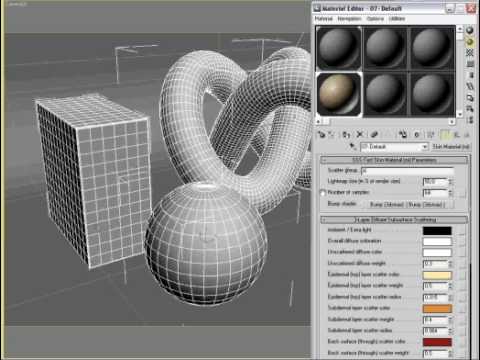Screen dimensions: 480x360
Task: Open the Material menu
Action: [x=324, y=19]
